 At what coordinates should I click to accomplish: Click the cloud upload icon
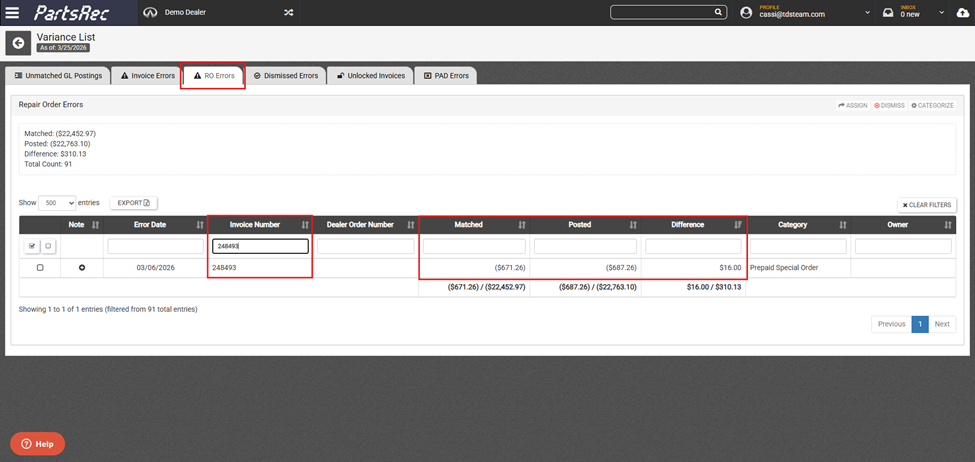point(962,12)
